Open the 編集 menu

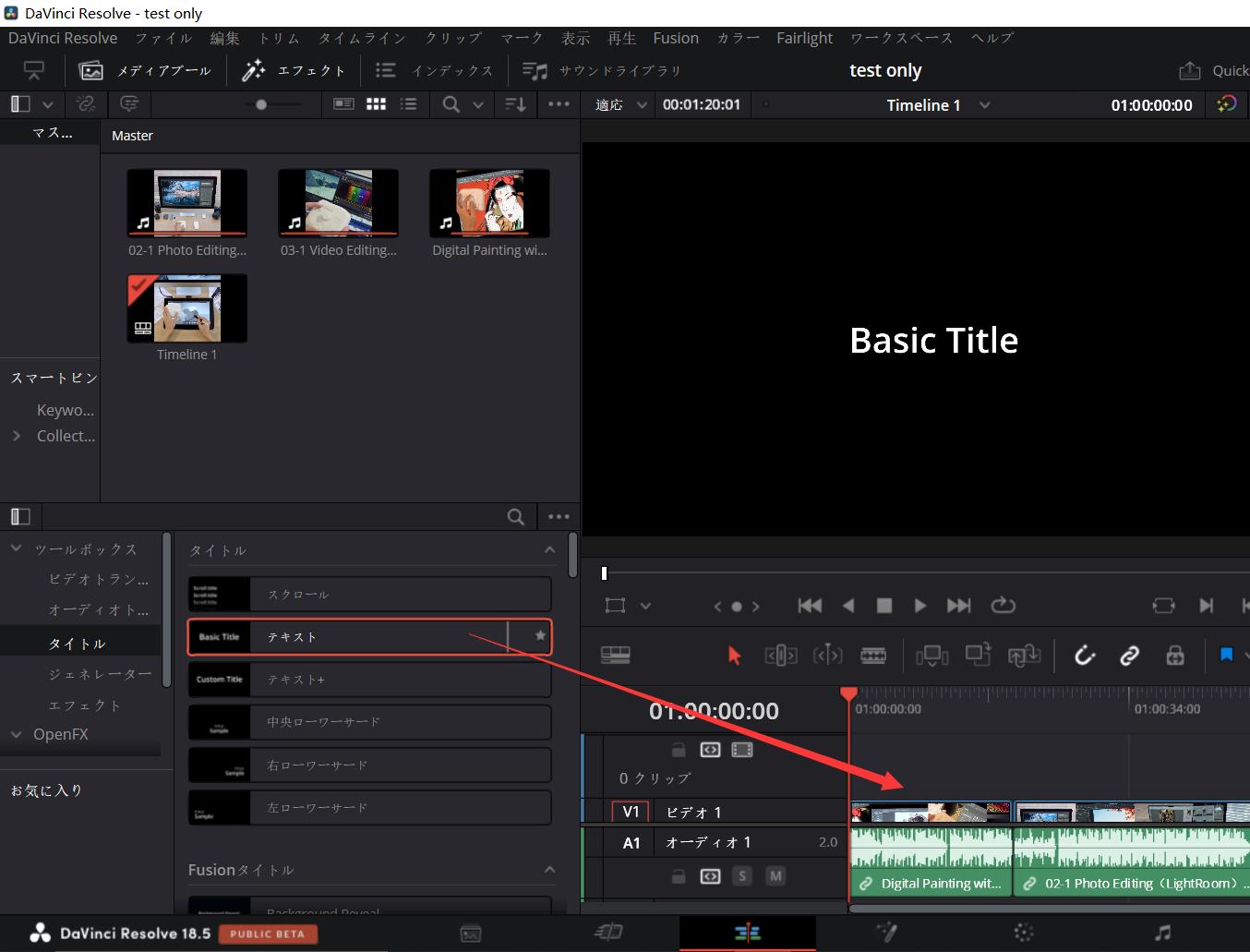tap(224, 38)
